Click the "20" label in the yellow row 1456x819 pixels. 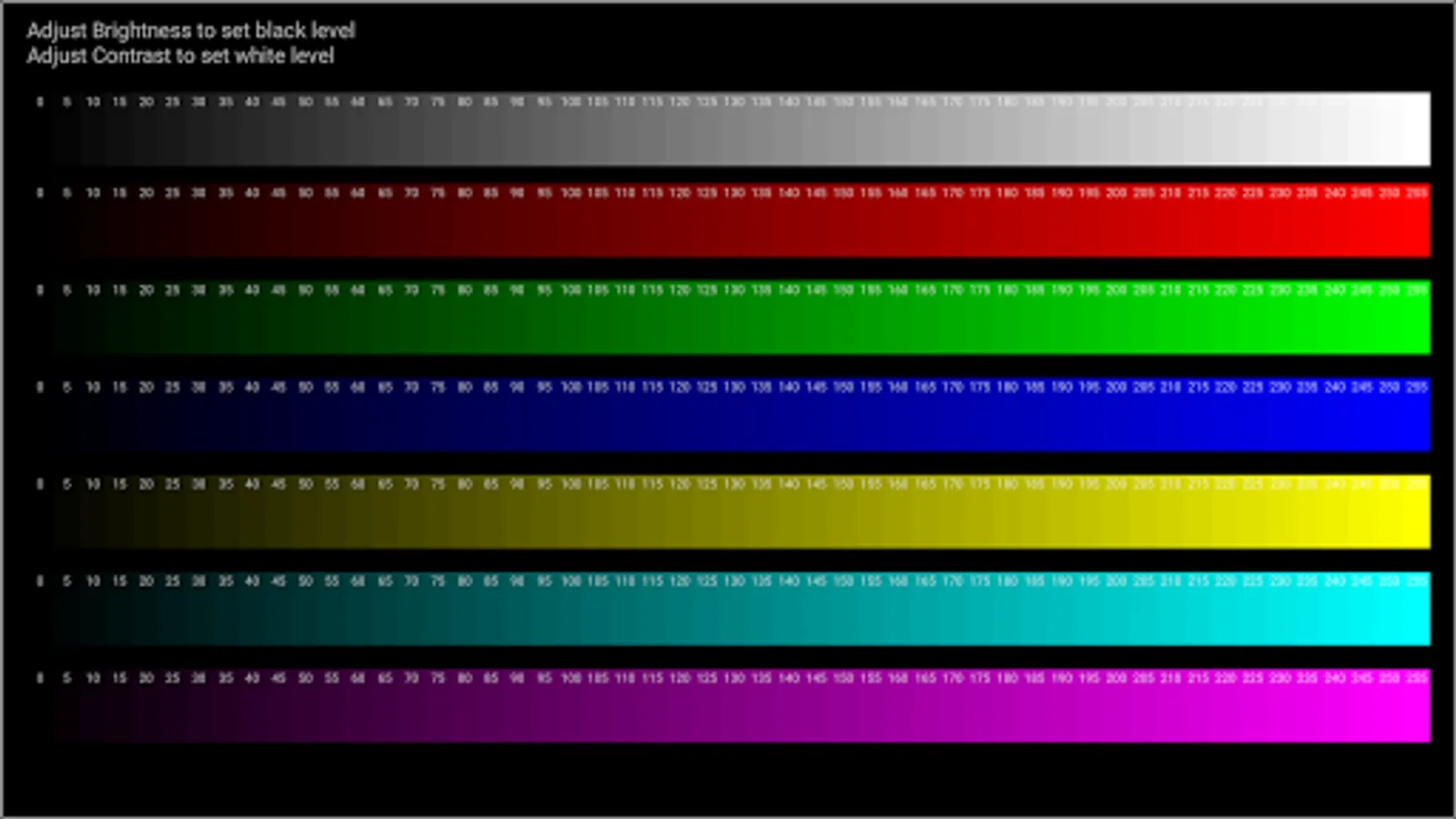coord(146,484)
